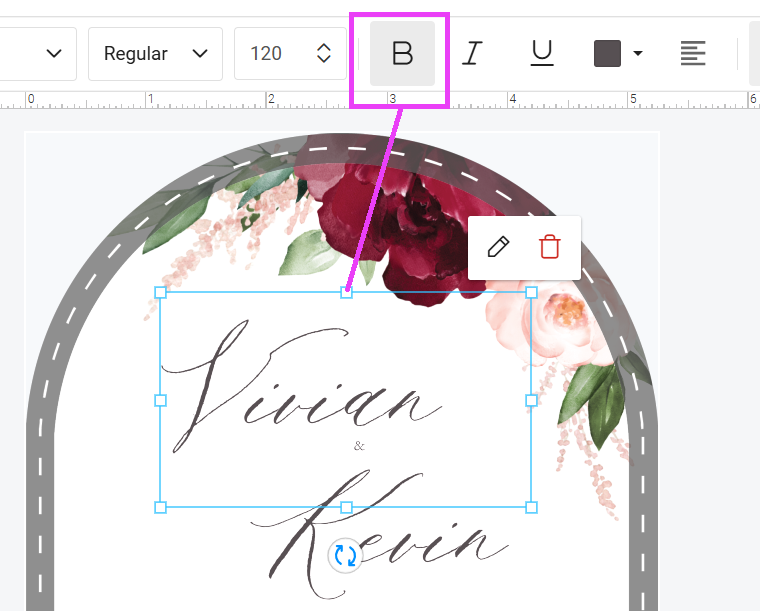
Task: Click the font size stepper arrows
Action: 323,53
